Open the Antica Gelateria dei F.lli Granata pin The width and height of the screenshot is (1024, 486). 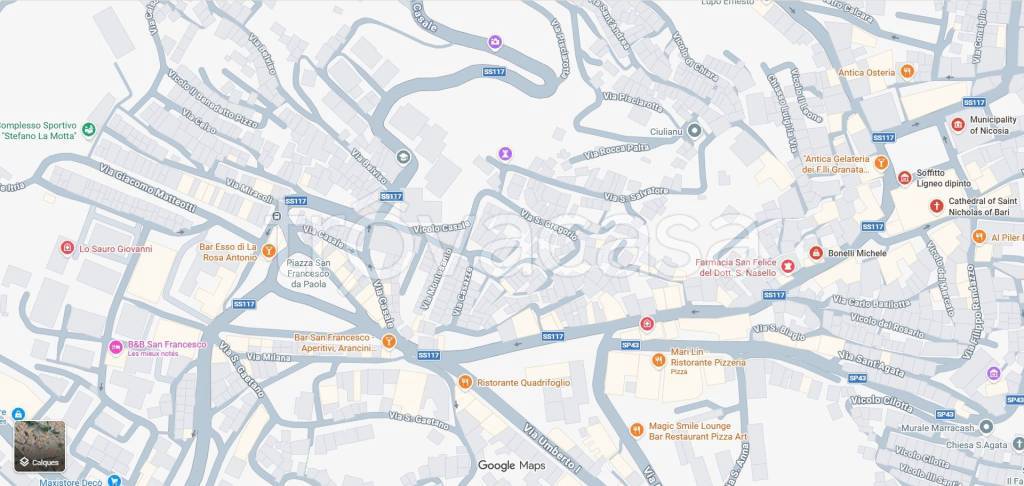pyautogui.click(x=881, y=163)
